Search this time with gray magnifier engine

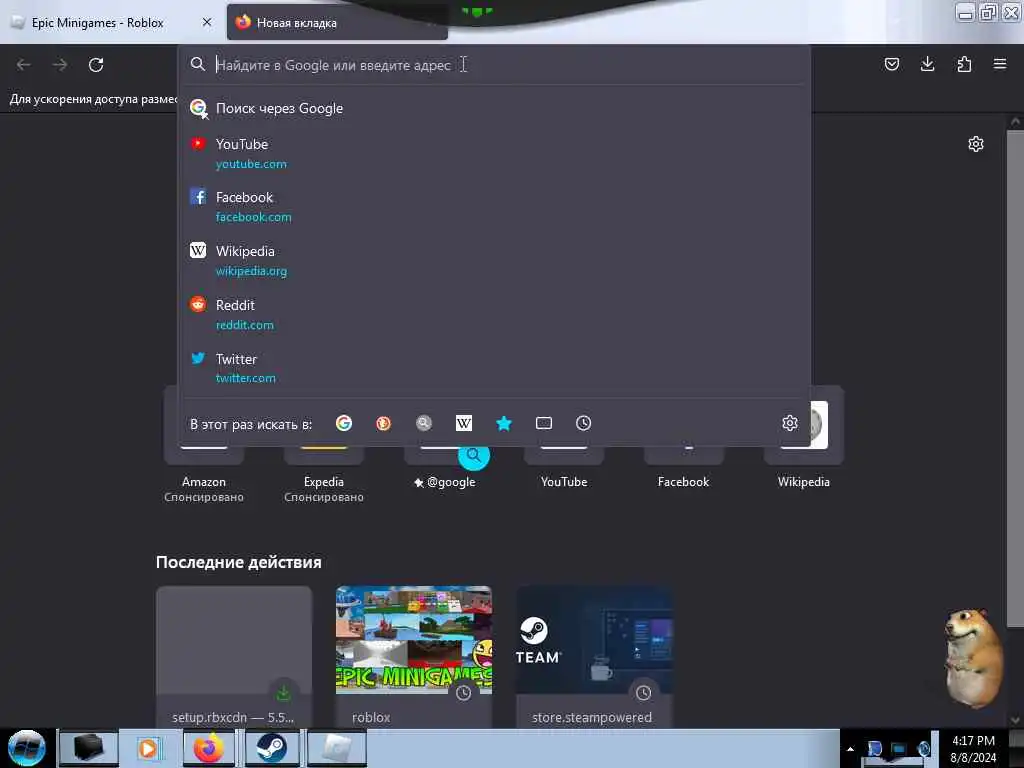424,423
